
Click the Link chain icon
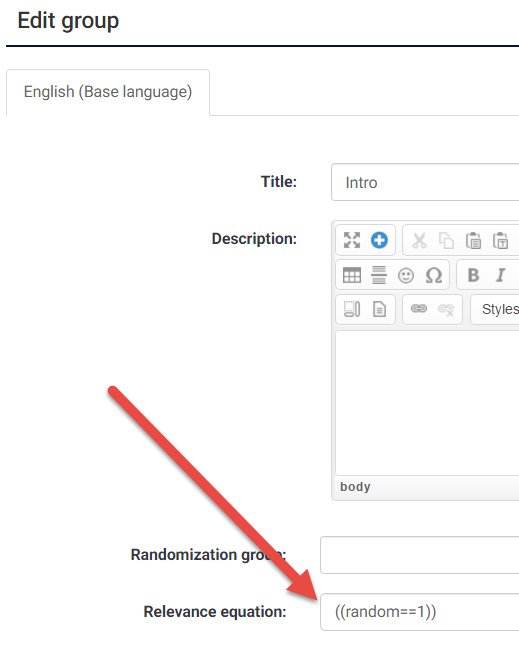click(419, 309)
